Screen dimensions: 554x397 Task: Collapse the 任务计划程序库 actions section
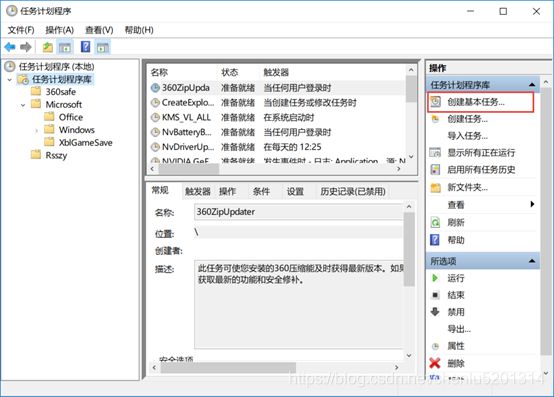[532, 85]
